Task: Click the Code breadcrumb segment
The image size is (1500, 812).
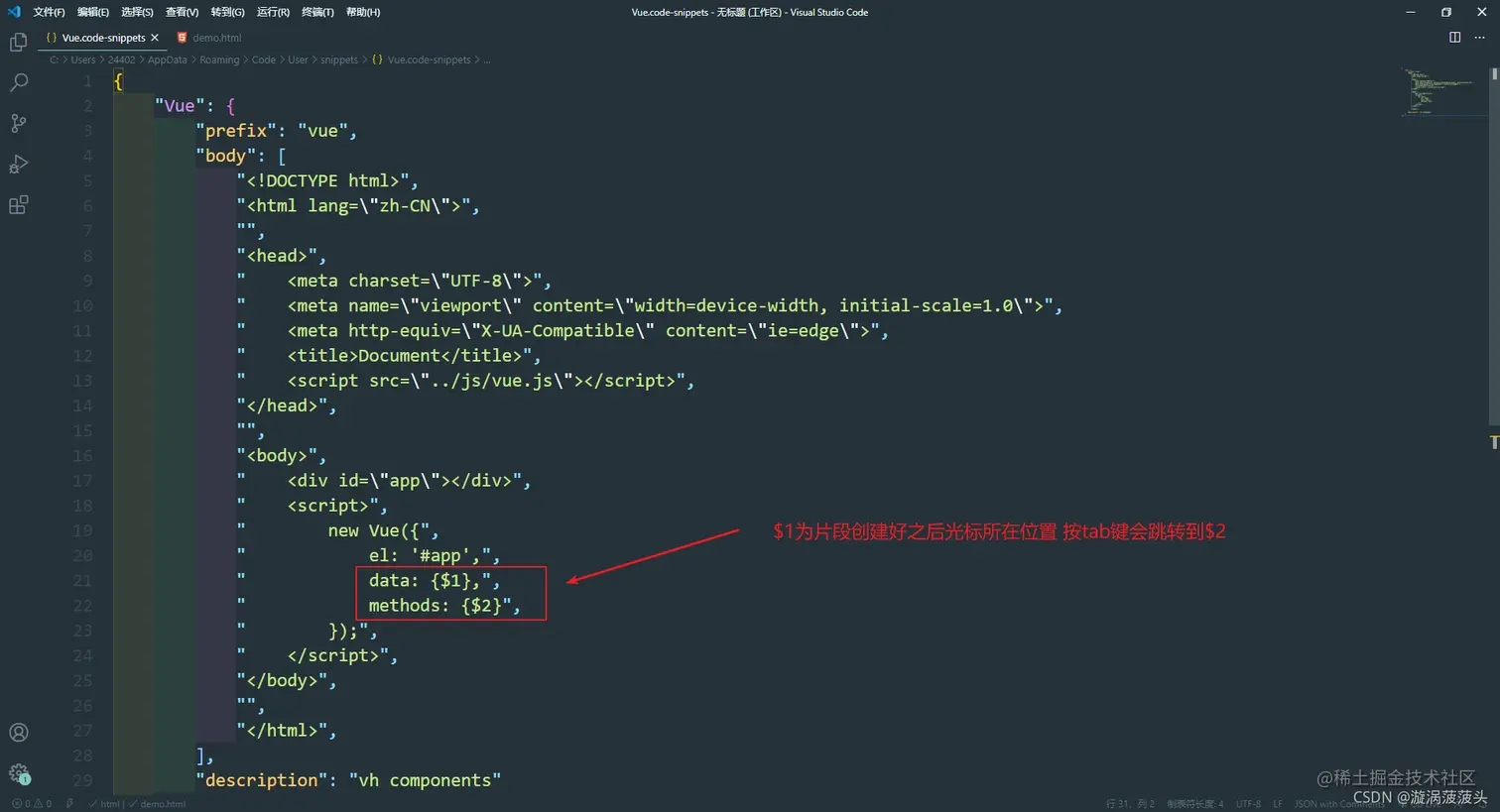Action: pos(264,59)
